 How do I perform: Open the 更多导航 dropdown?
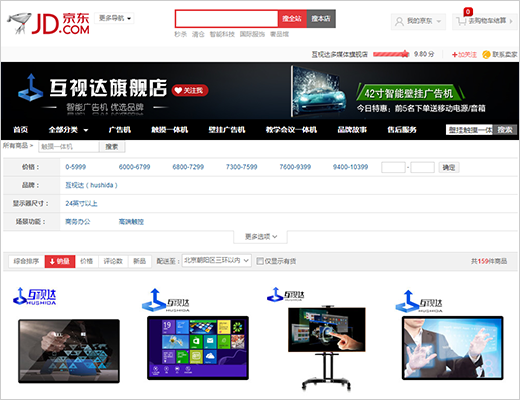(x=114, y=18)
